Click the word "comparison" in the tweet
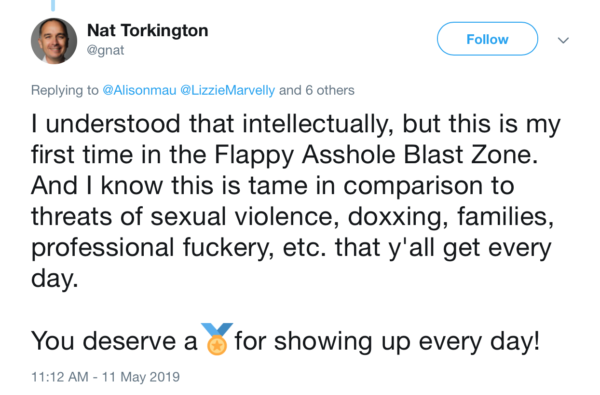This screenshot has height=395, width=600. pyautogui.click(x=429, y=186)
